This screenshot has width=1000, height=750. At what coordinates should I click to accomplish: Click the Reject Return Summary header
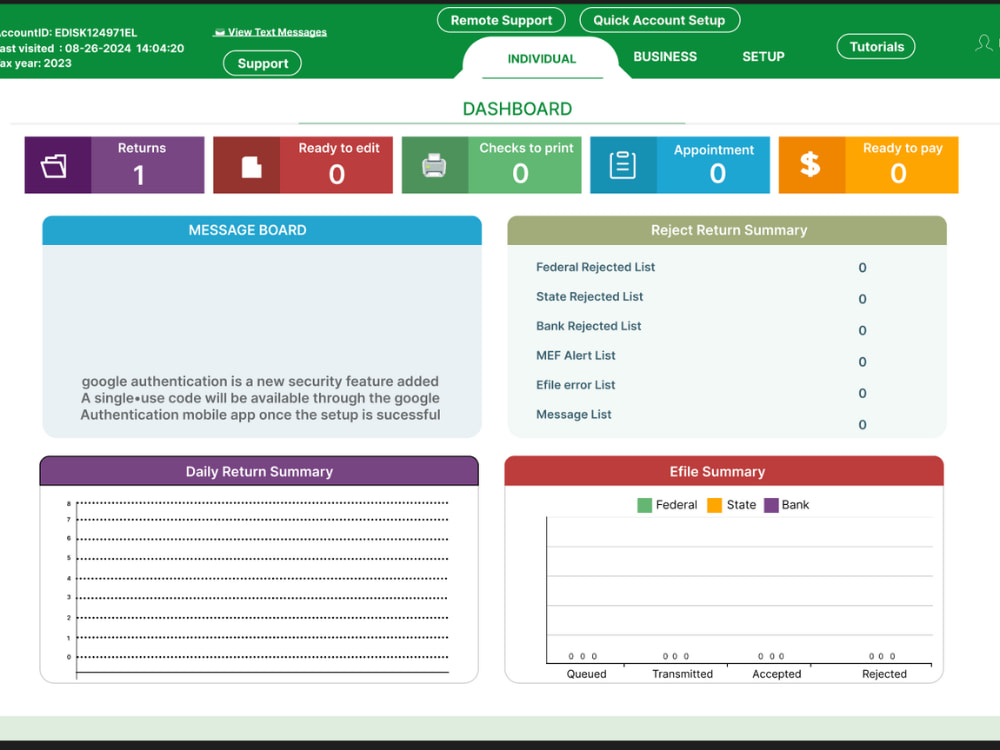727,230
